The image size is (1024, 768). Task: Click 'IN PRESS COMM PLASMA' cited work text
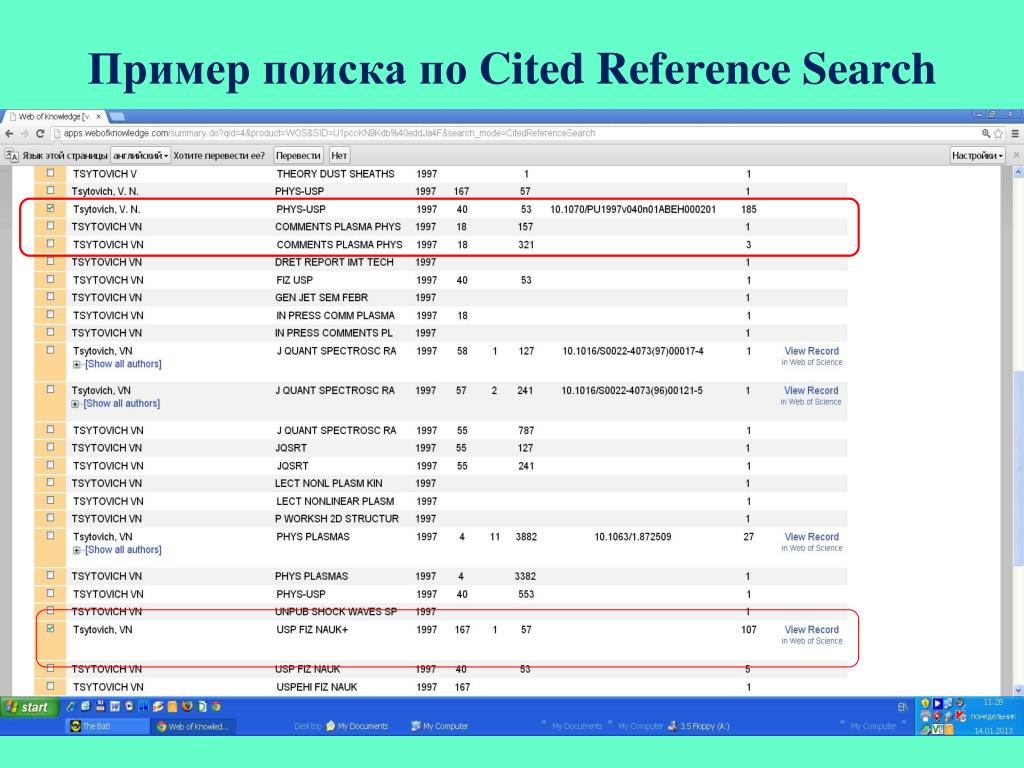point(335,315)
